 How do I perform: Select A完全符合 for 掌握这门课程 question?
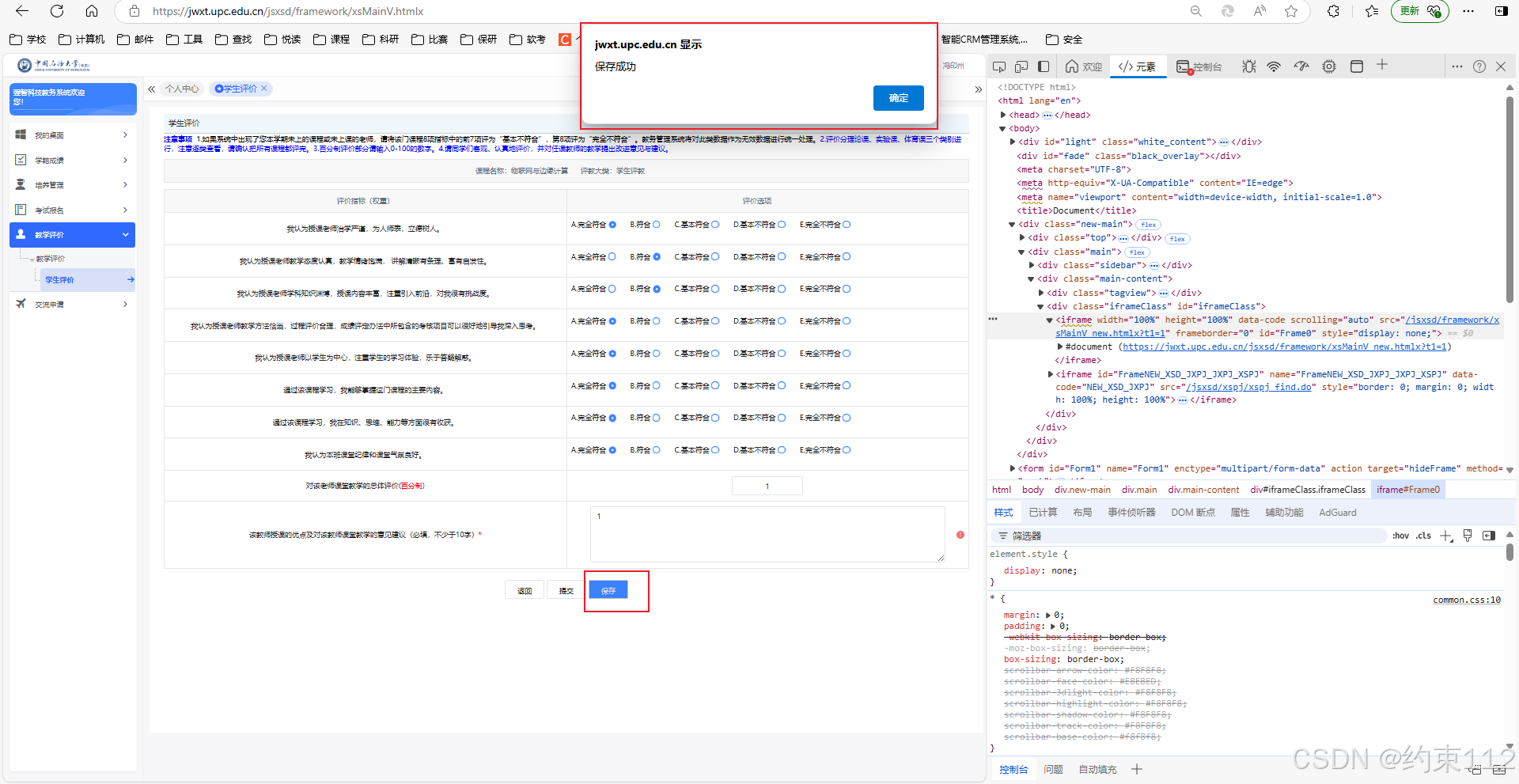click(x=612, y=385)
